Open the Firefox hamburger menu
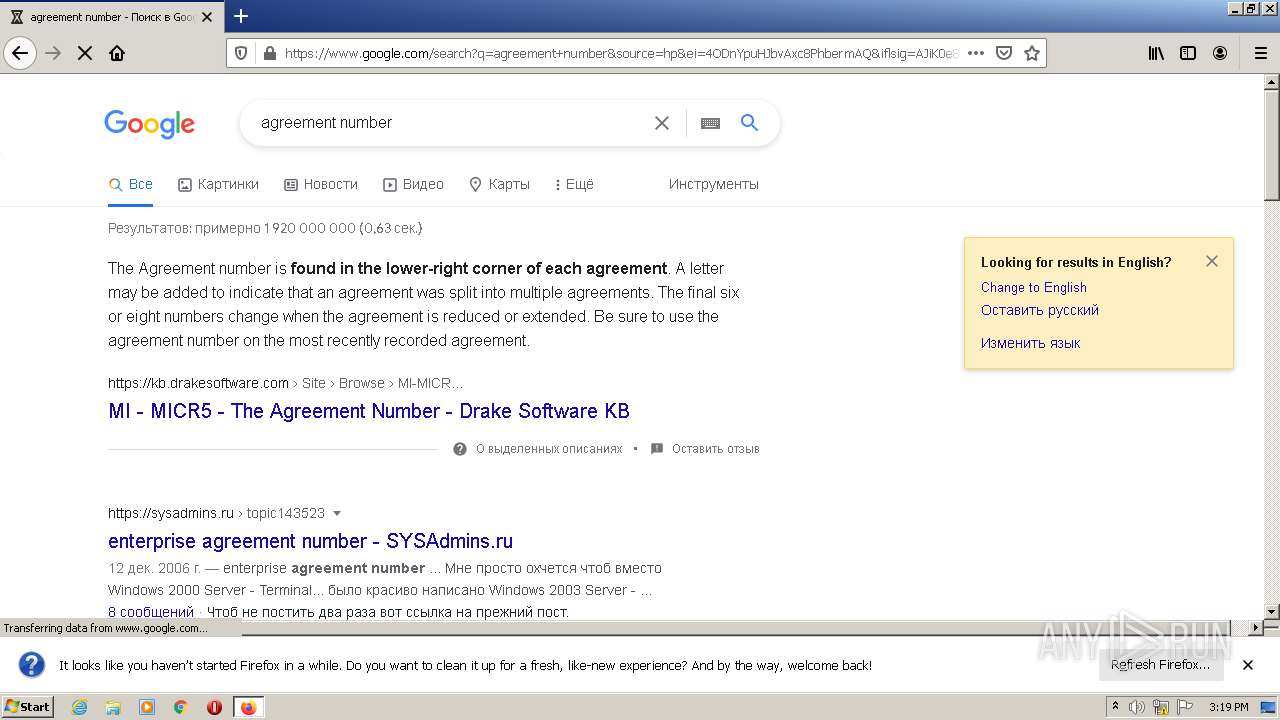The width and height of the screenshot is (1280, 720). point(1260,53)
